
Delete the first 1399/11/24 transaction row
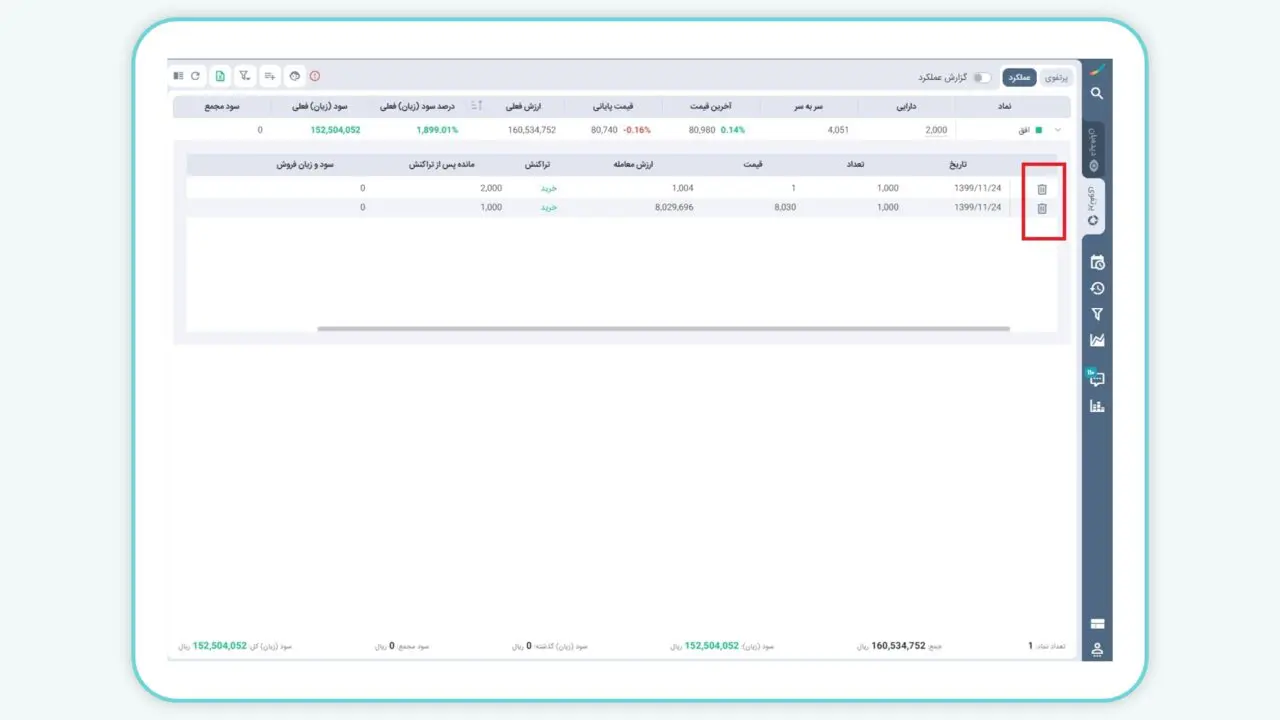[1042, 189]
